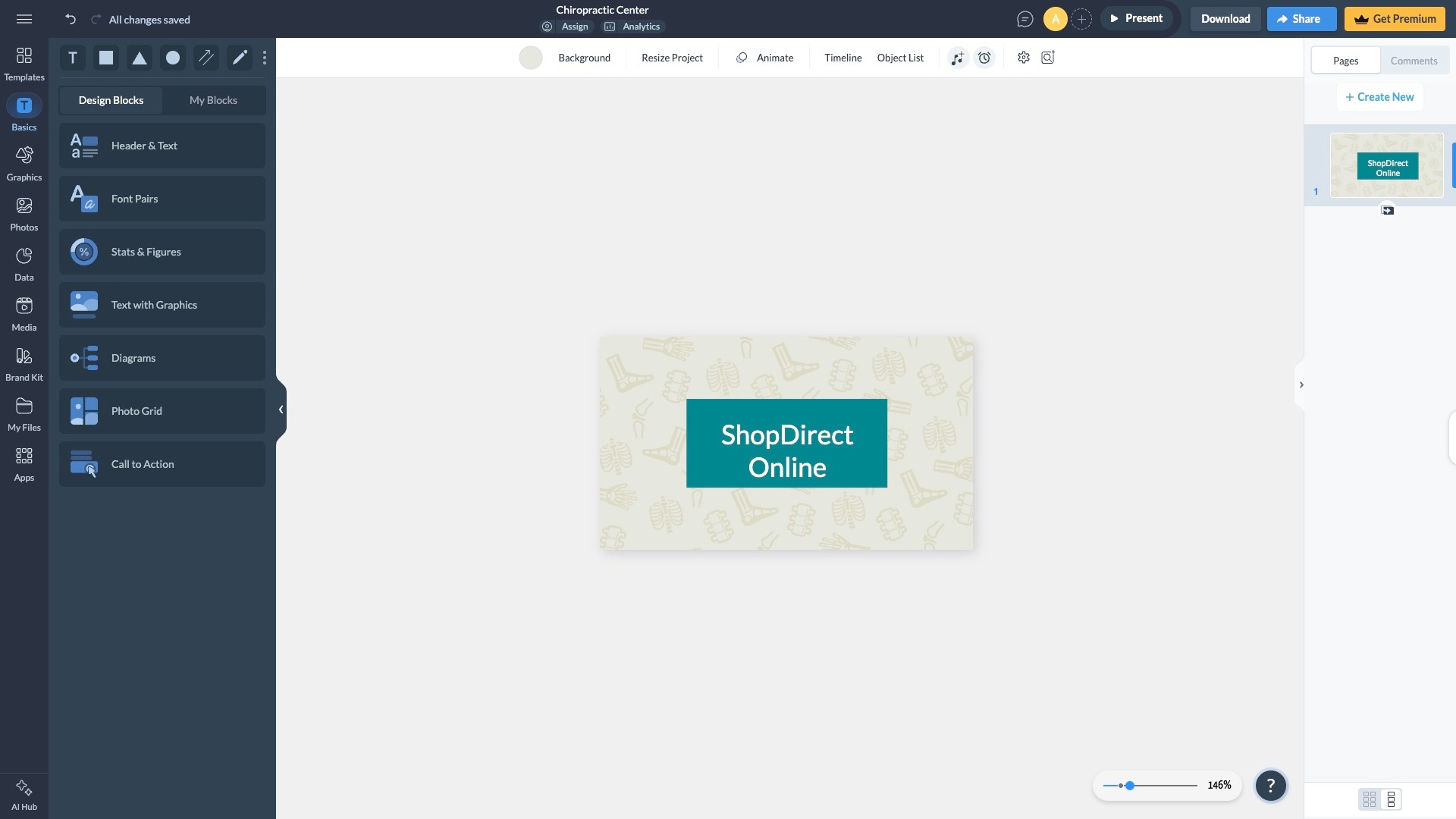This screenshot has width=1456, height=819.
Task: Click the Chiropractic Center project title
Action: [602, 10]
